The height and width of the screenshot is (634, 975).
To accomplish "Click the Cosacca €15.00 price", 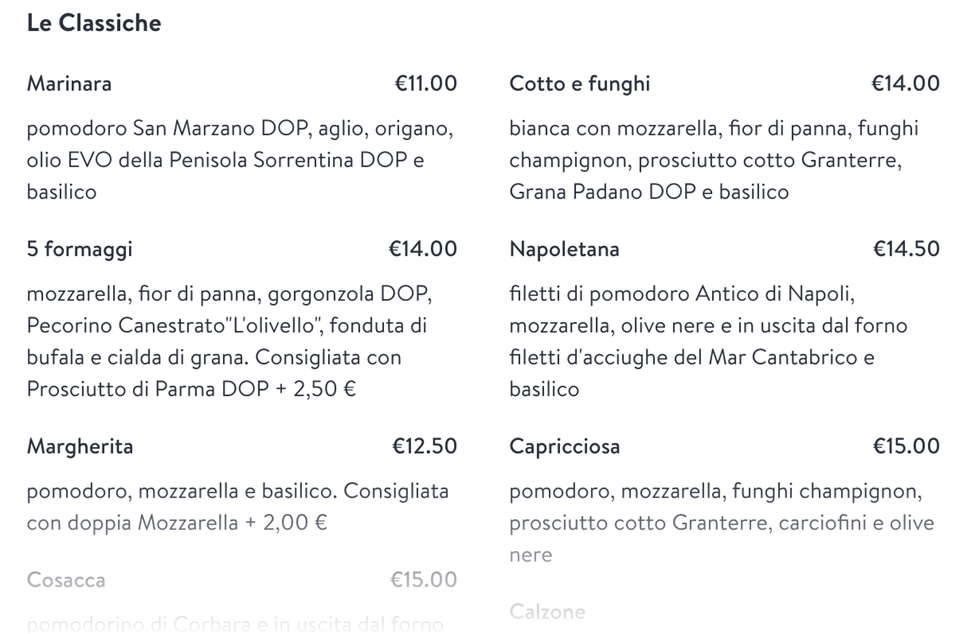I will [x=423, y=579].
